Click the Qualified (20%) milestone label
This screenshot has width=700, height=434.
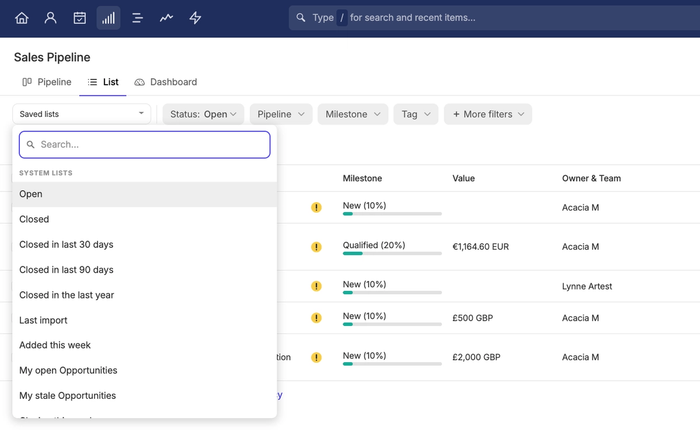point(374,245)
